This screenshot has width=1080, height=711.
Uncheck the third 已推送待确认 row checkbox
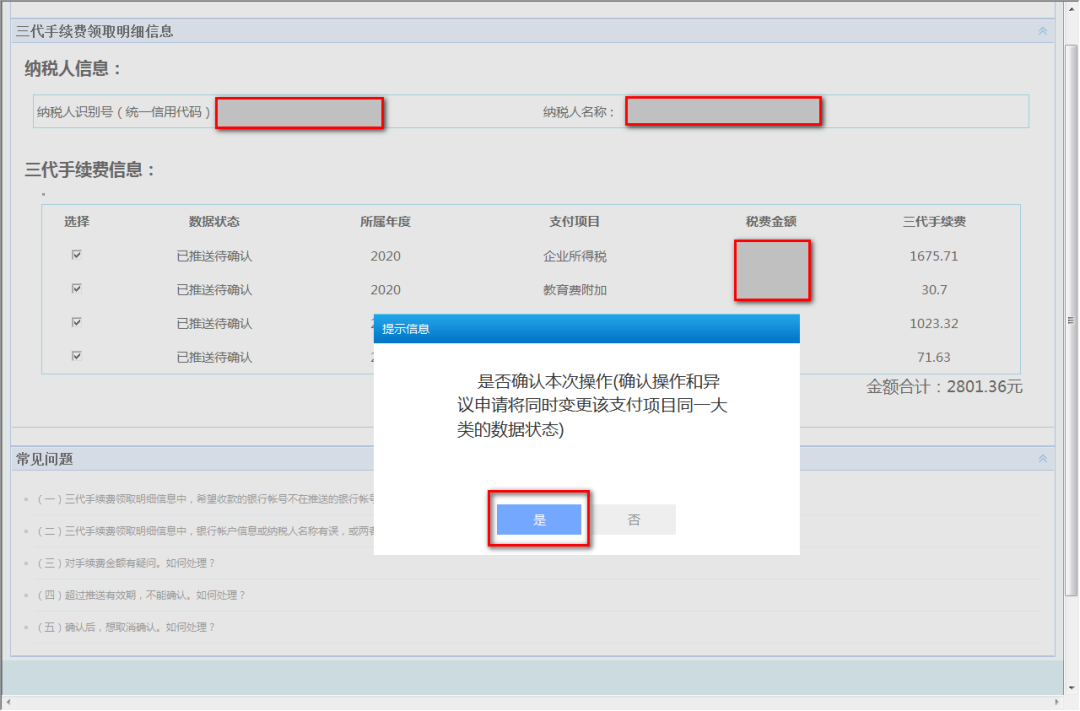tap(77, 323)
